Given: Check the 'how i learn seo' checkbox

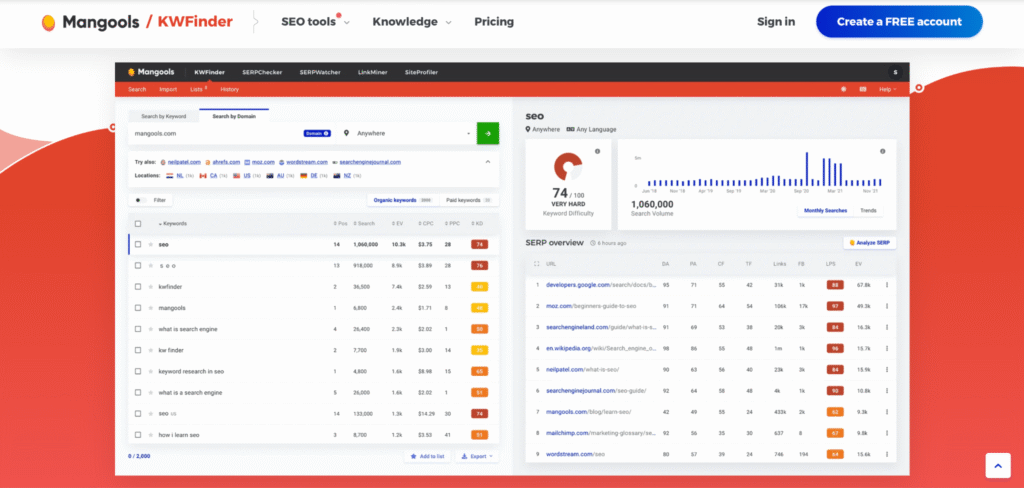Looking at the screenshot, I should (x=138, y=434).
